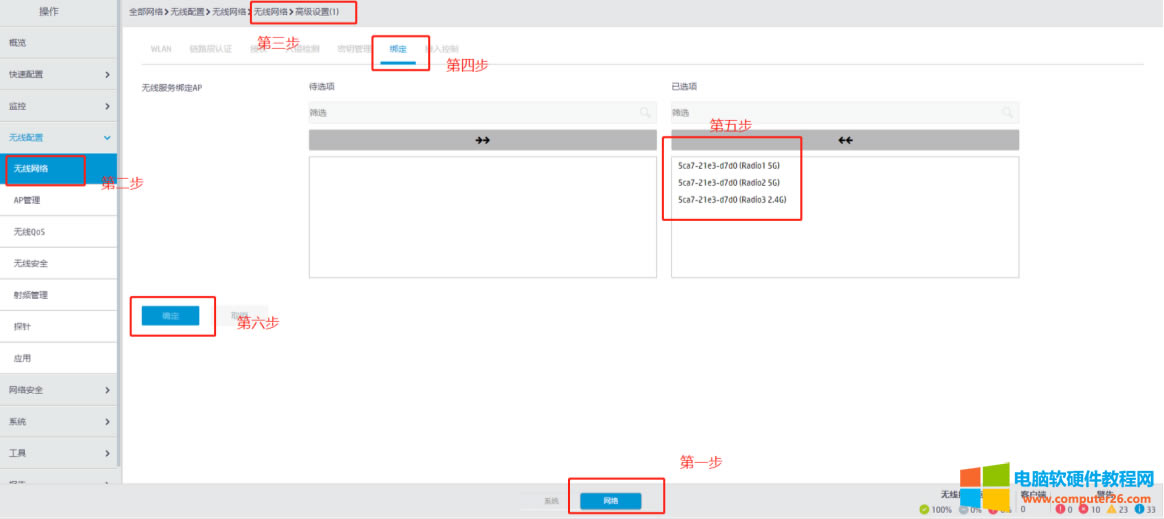
Task: Open 射频管理 in the sidebar
Action: point(58,295)
